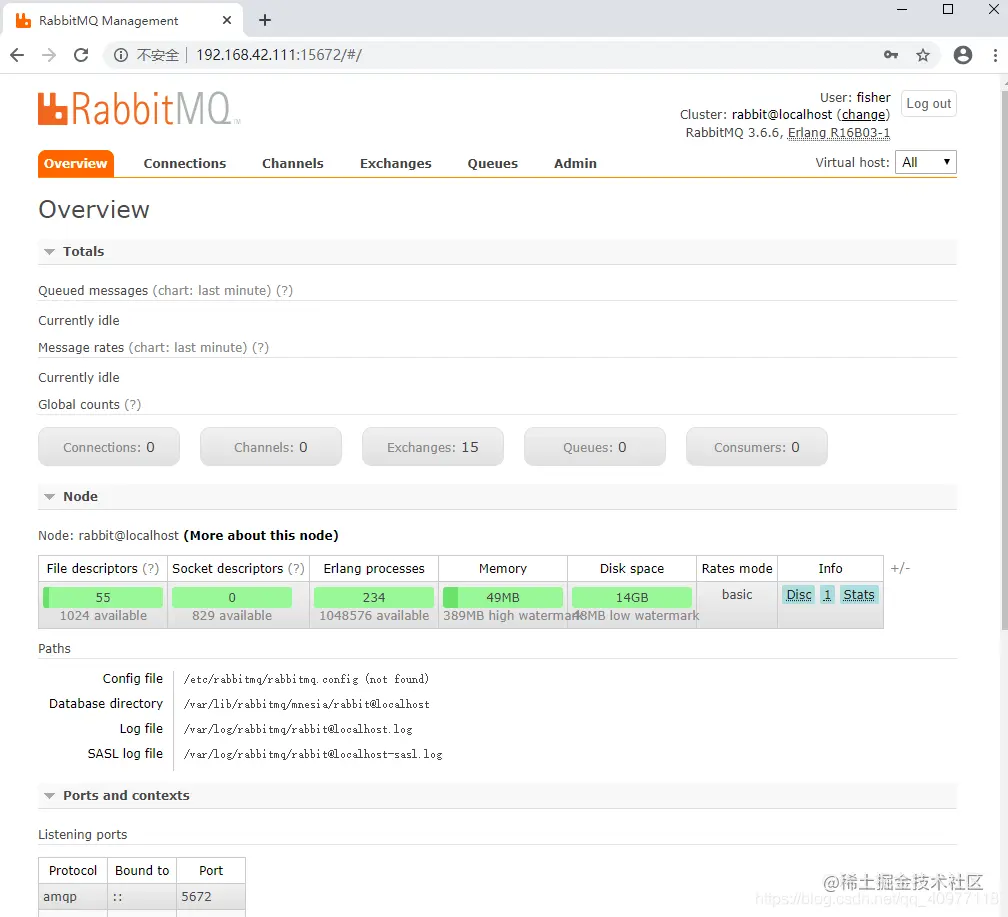Screen dimensions: 1008x917
Task: Click the Disc info tag
Action: (x=799, y=595)
